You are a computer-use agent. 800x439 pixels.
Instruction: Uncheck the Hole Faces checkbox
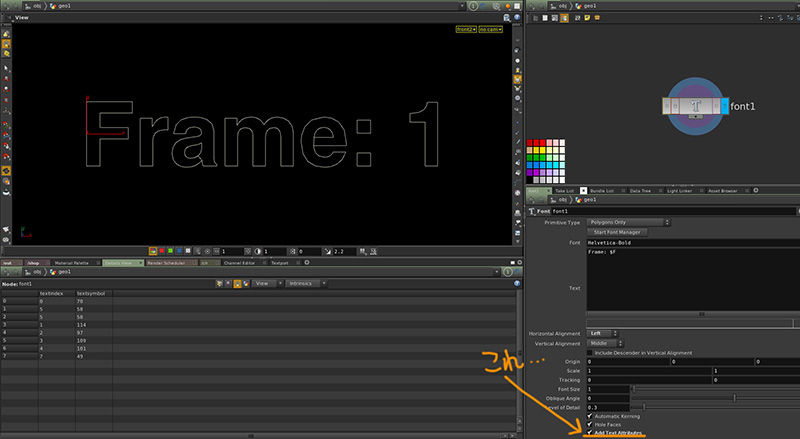[589, 425]
